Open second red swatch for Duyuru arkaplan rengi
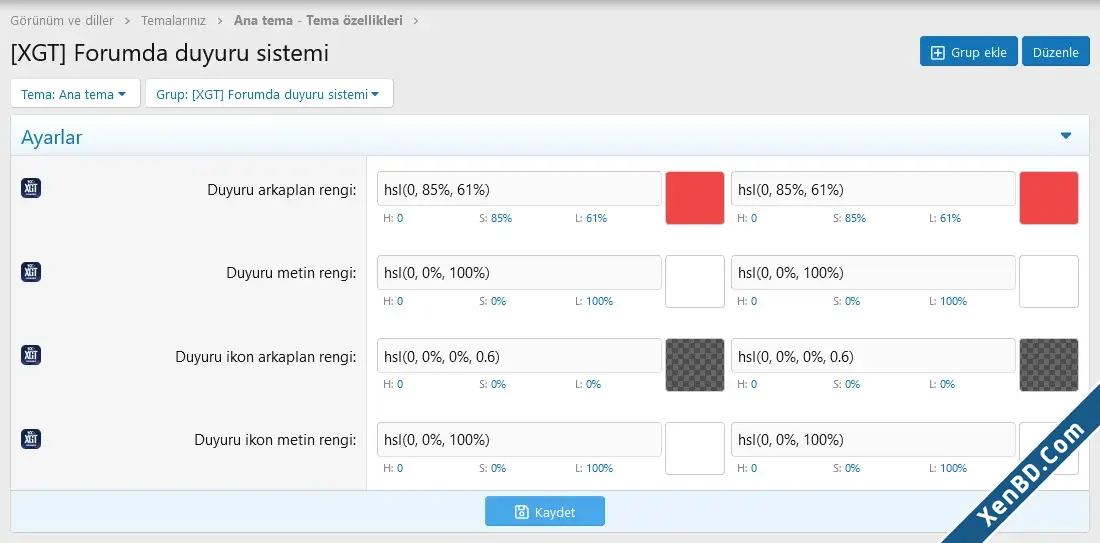 tap(1049, 198)
